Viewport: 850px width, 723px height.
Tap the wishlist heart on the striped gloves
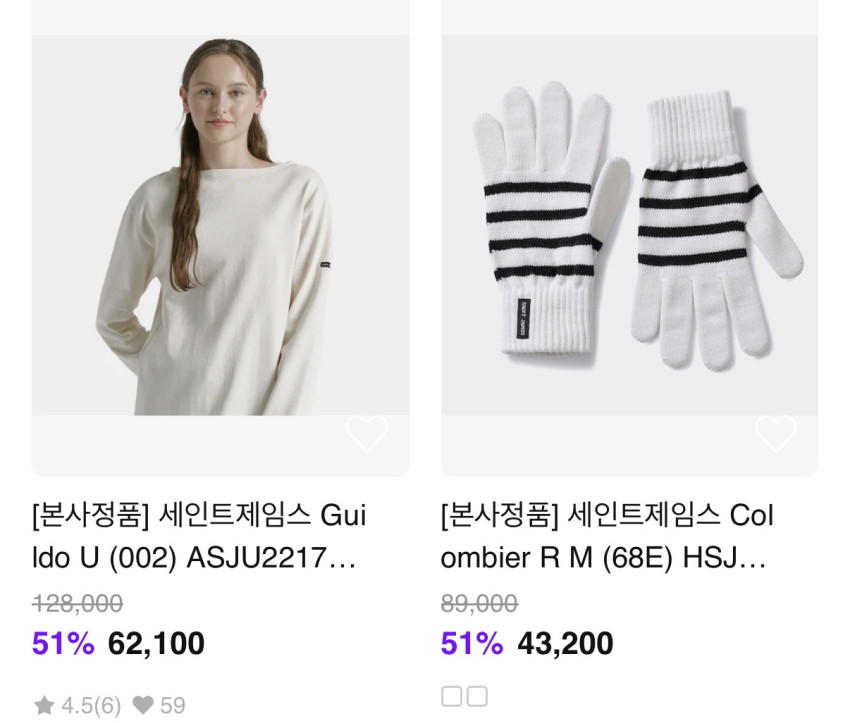click(776, 433)
